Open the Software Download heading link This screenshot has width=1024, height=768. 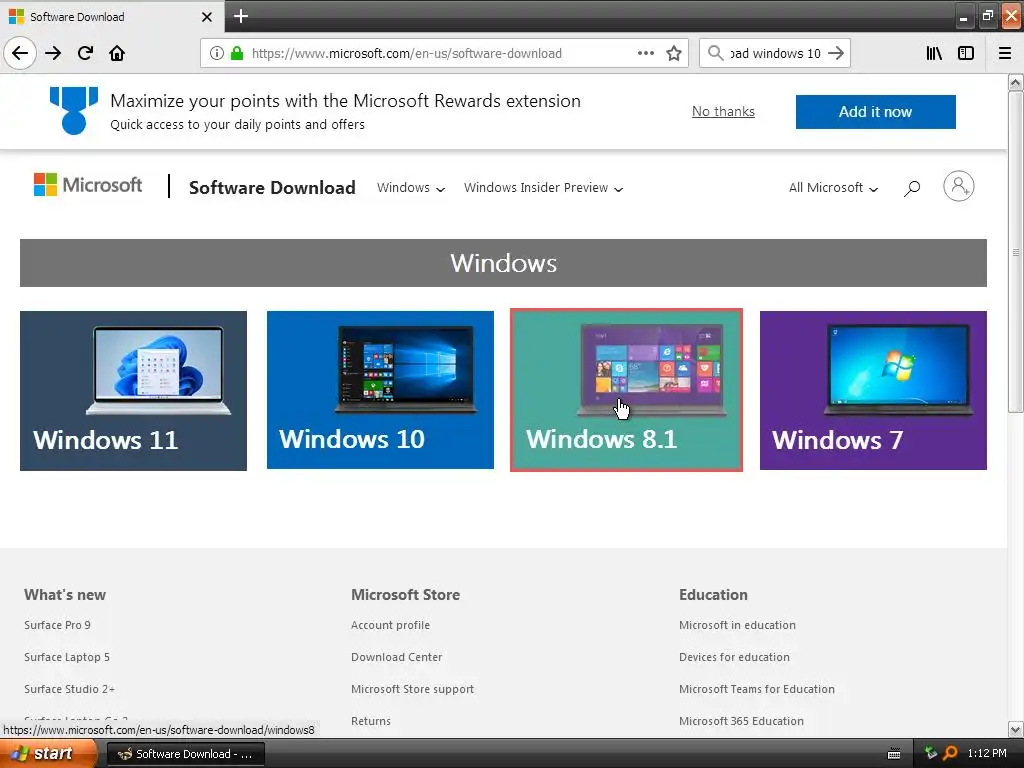(x=272, y=187)
